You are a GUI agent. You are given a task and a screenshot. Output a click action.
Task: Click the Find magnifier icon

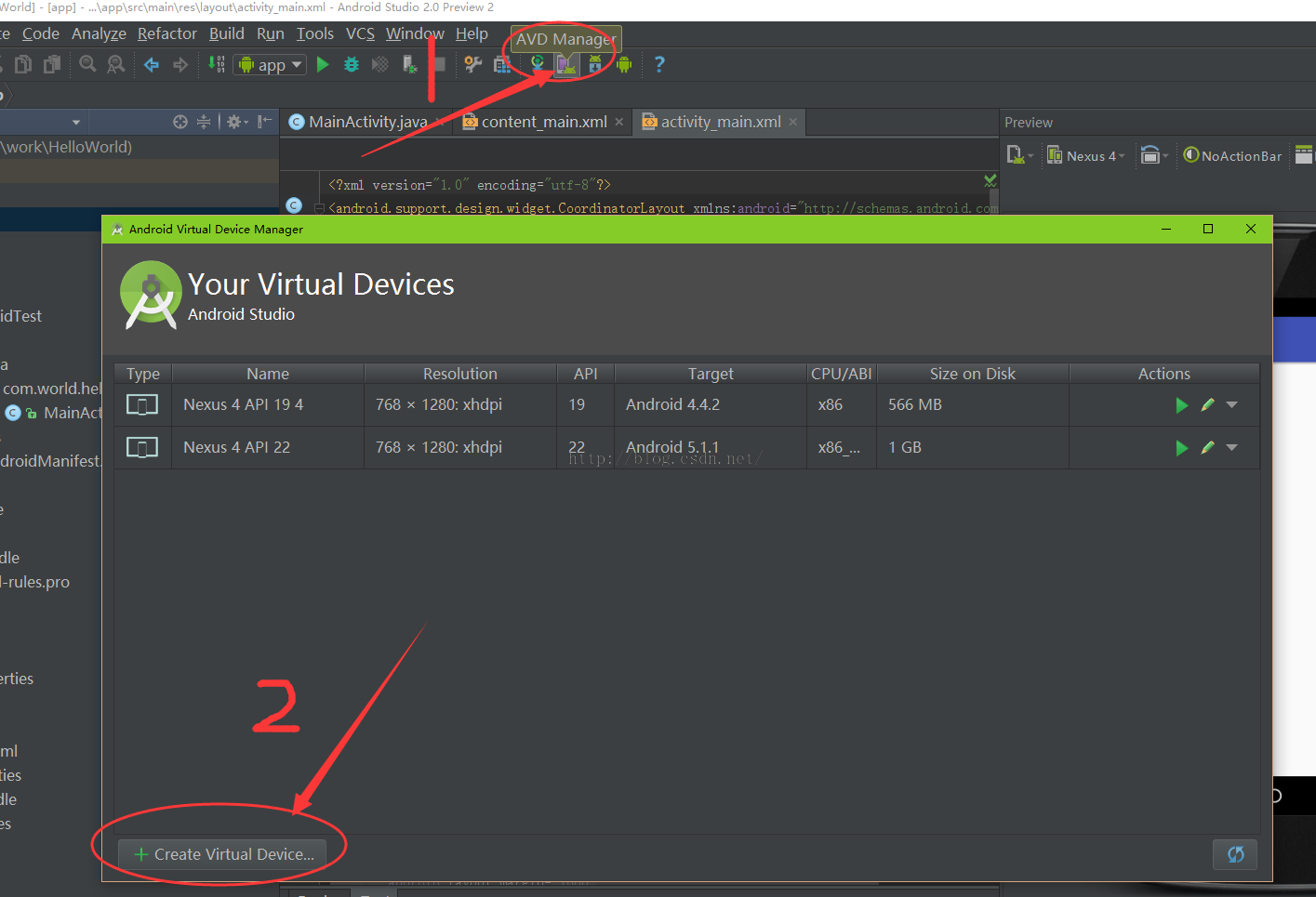[87, 64]
